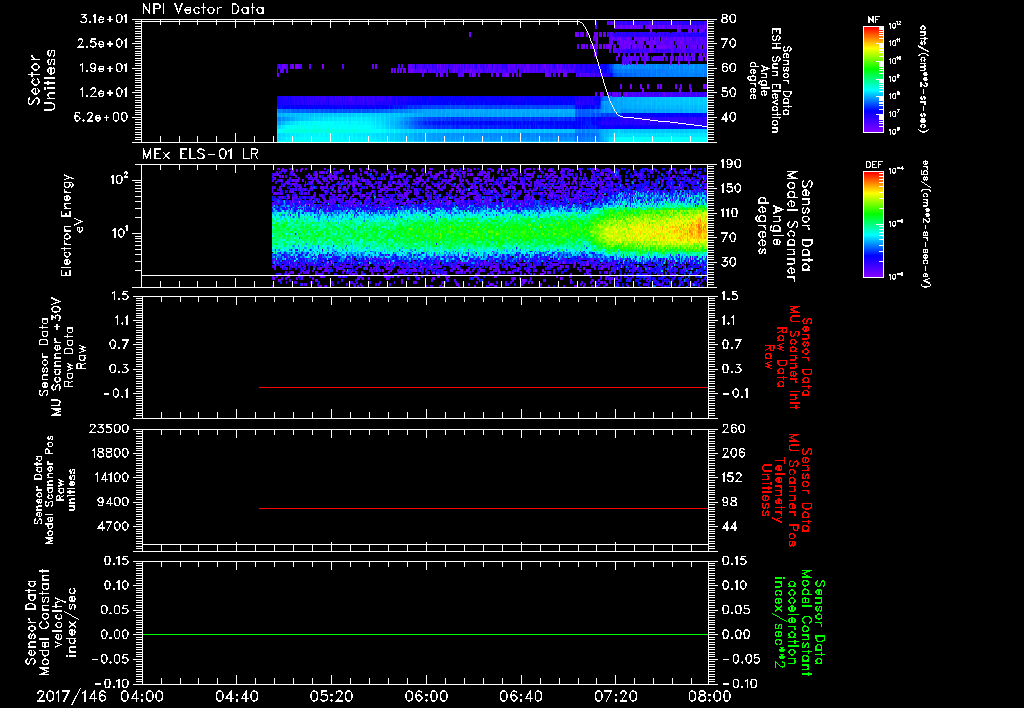This screenshot has height=708, width=1024.
Task: Click the red "MU Scanner Pos Telemetry" axis title
Action: coord(786,490)
